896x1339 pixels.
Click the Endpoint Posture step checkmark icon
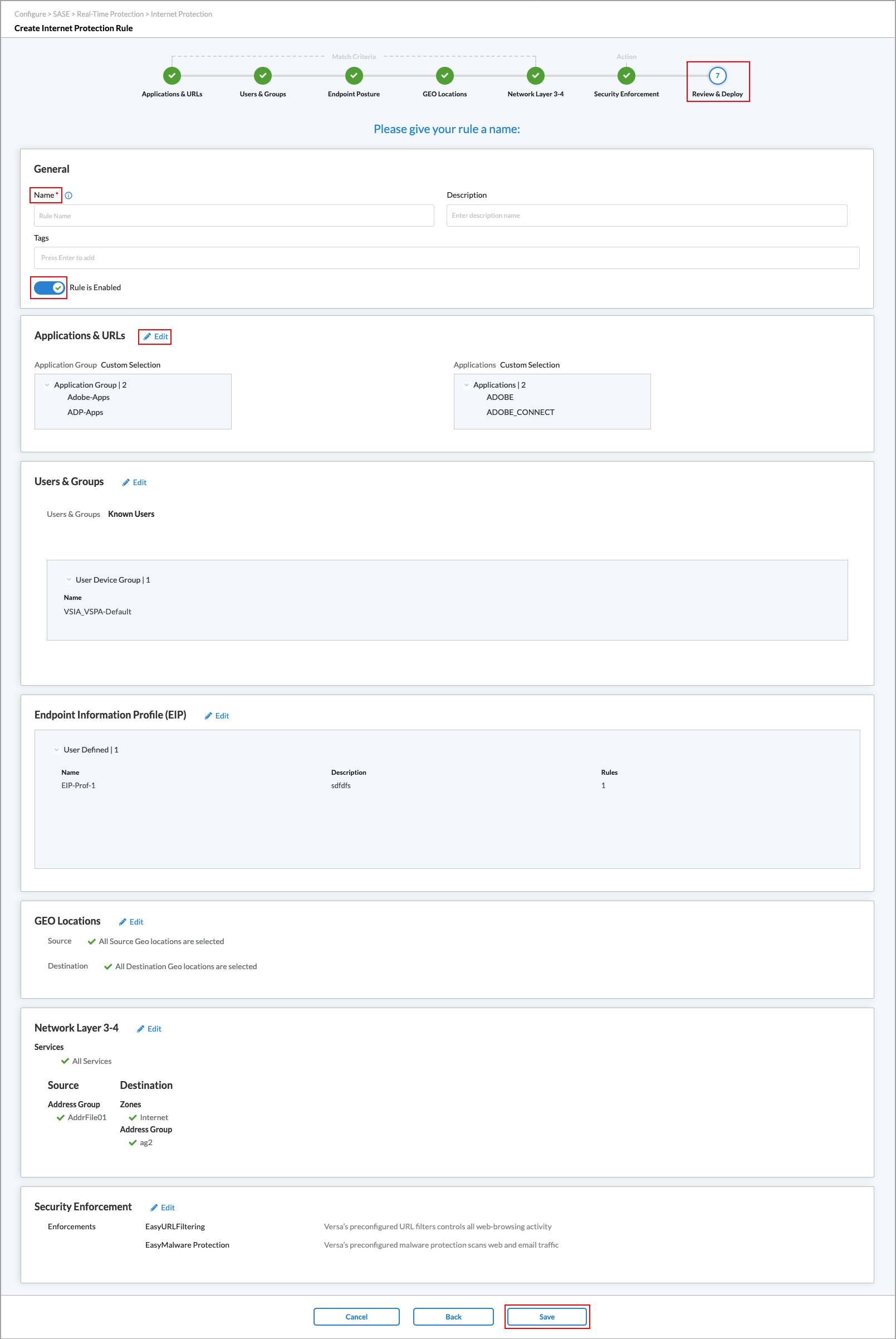pyautogui.click(x=354, y=75)
